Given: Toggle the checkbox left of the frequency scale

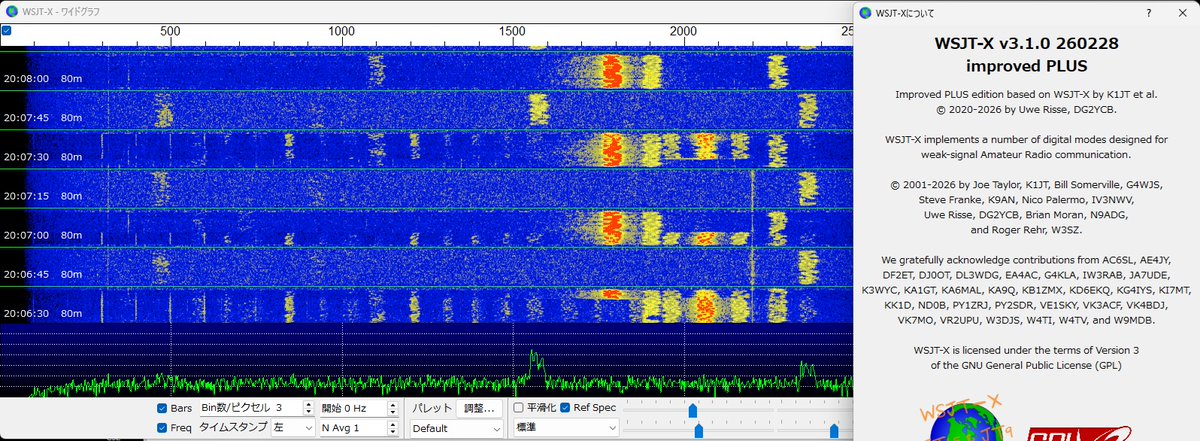Looking at the screenshot, I should [7, 31].
